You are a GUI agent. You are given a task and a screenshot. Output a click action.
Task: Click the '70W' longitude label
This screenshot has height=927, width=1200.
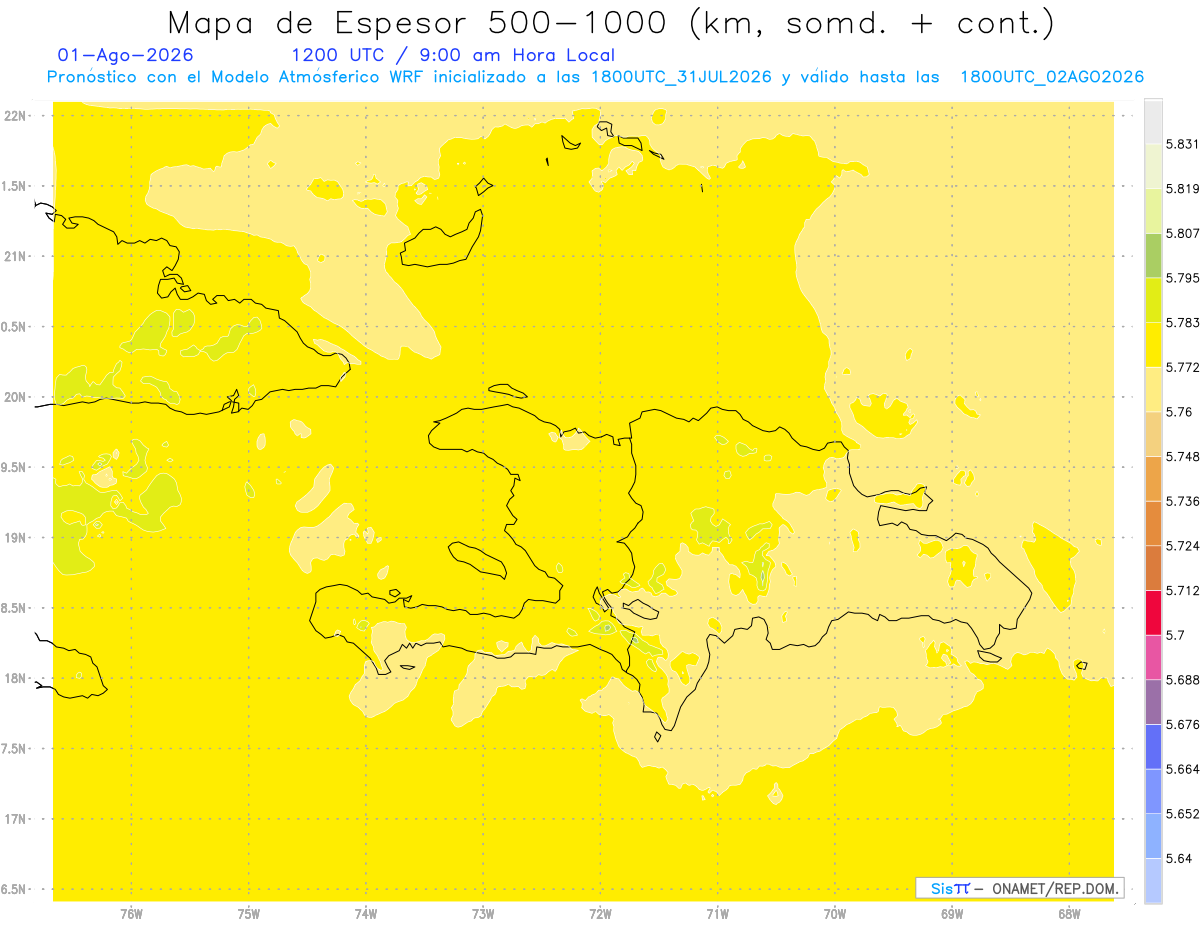click(835, 914)
